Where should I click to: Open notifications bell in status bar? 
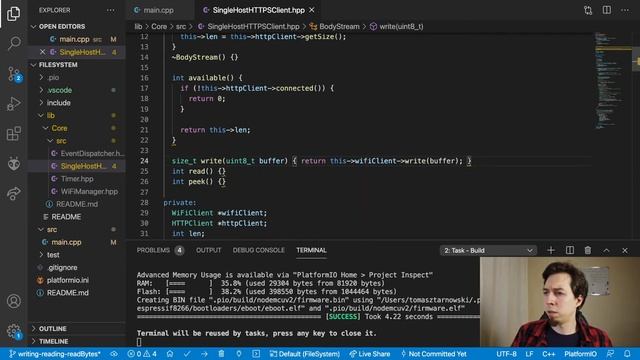[x=627, y=354]
